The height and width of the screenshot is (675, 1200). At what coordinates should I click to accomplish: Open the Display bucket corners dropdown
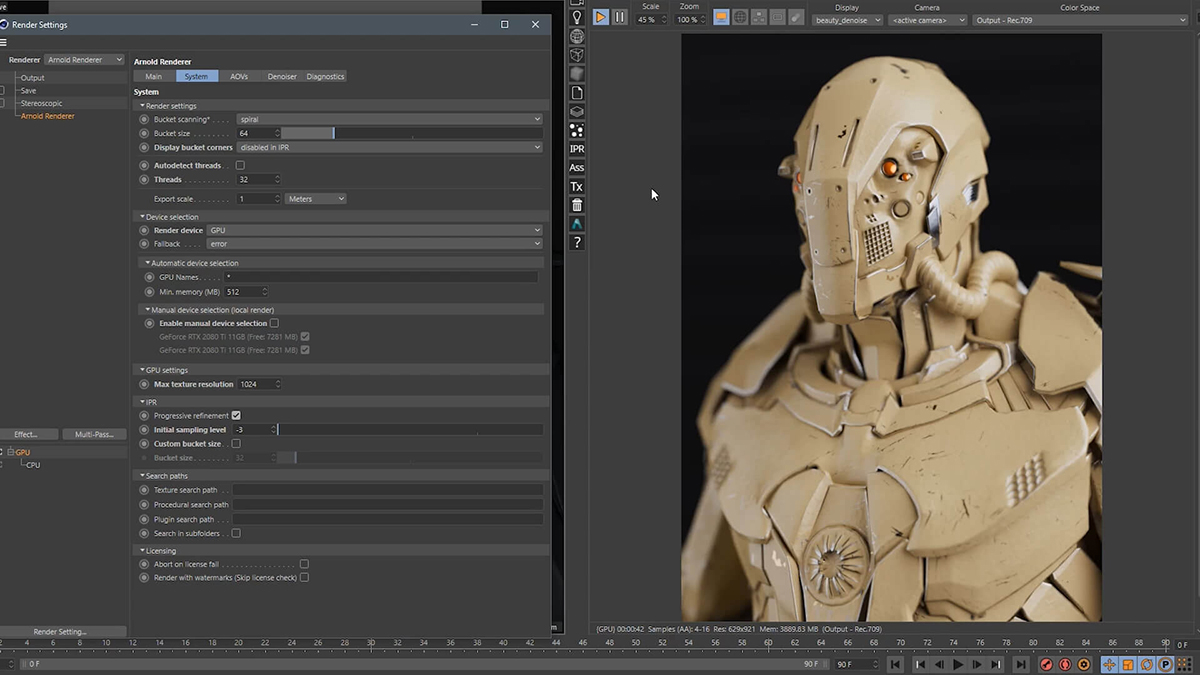click(390, 147)
